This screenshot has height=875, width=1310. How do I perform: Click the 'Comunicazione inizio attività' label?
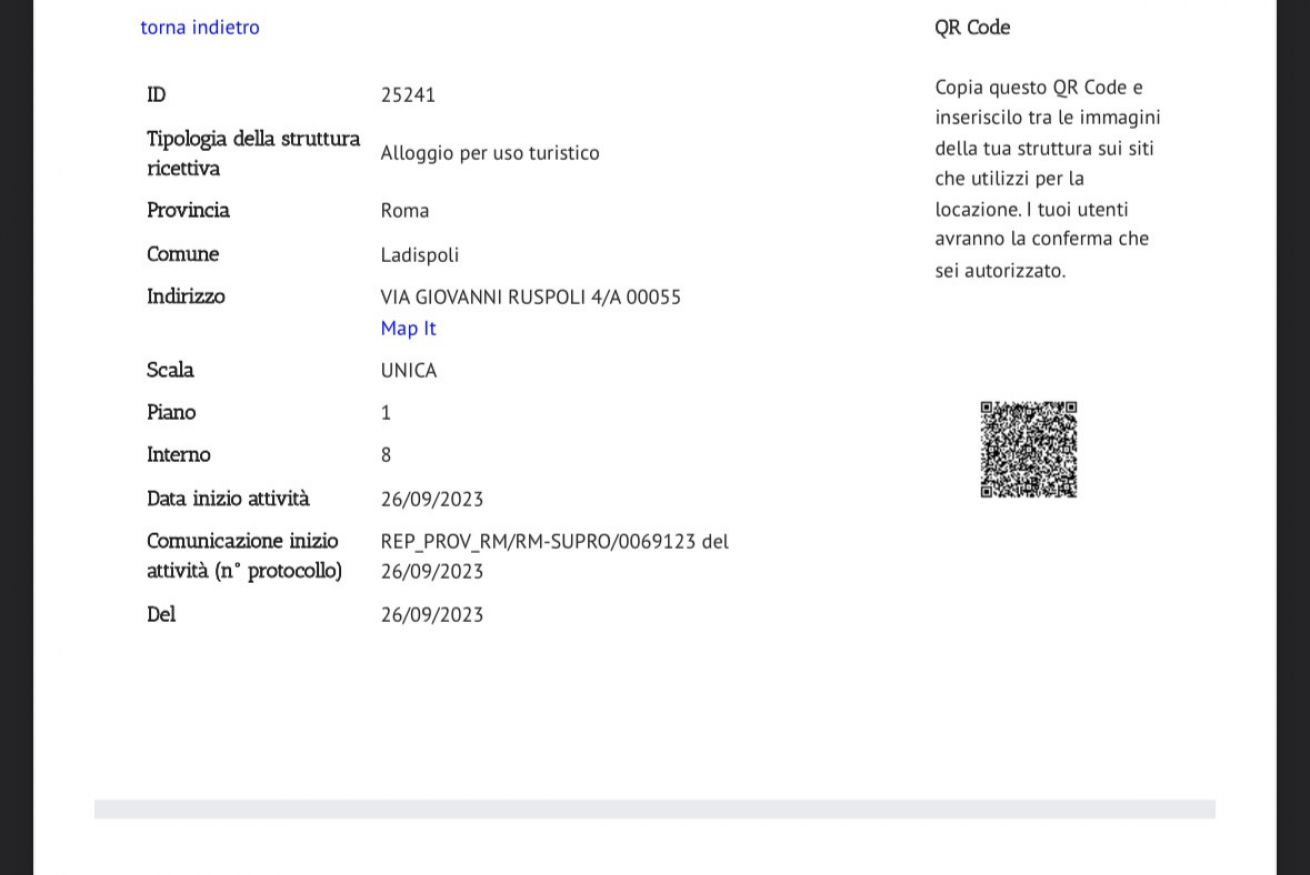pyautogui.click(x=245, y=556)
